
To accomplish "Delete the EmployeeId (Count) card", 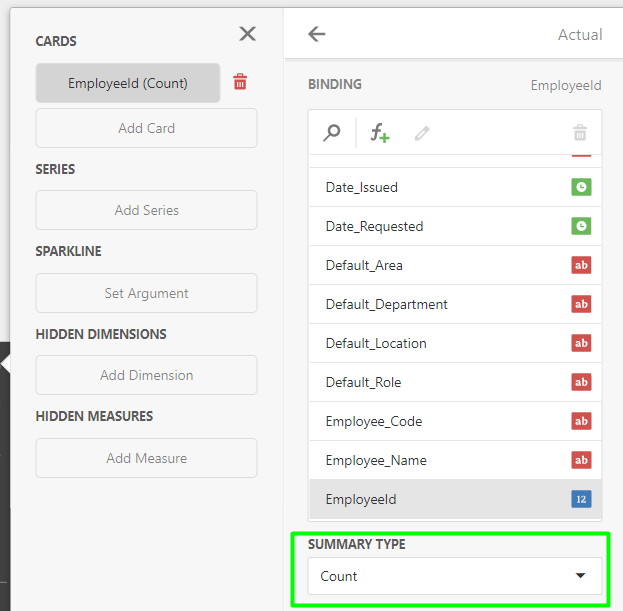I will (x=240, y=82).
